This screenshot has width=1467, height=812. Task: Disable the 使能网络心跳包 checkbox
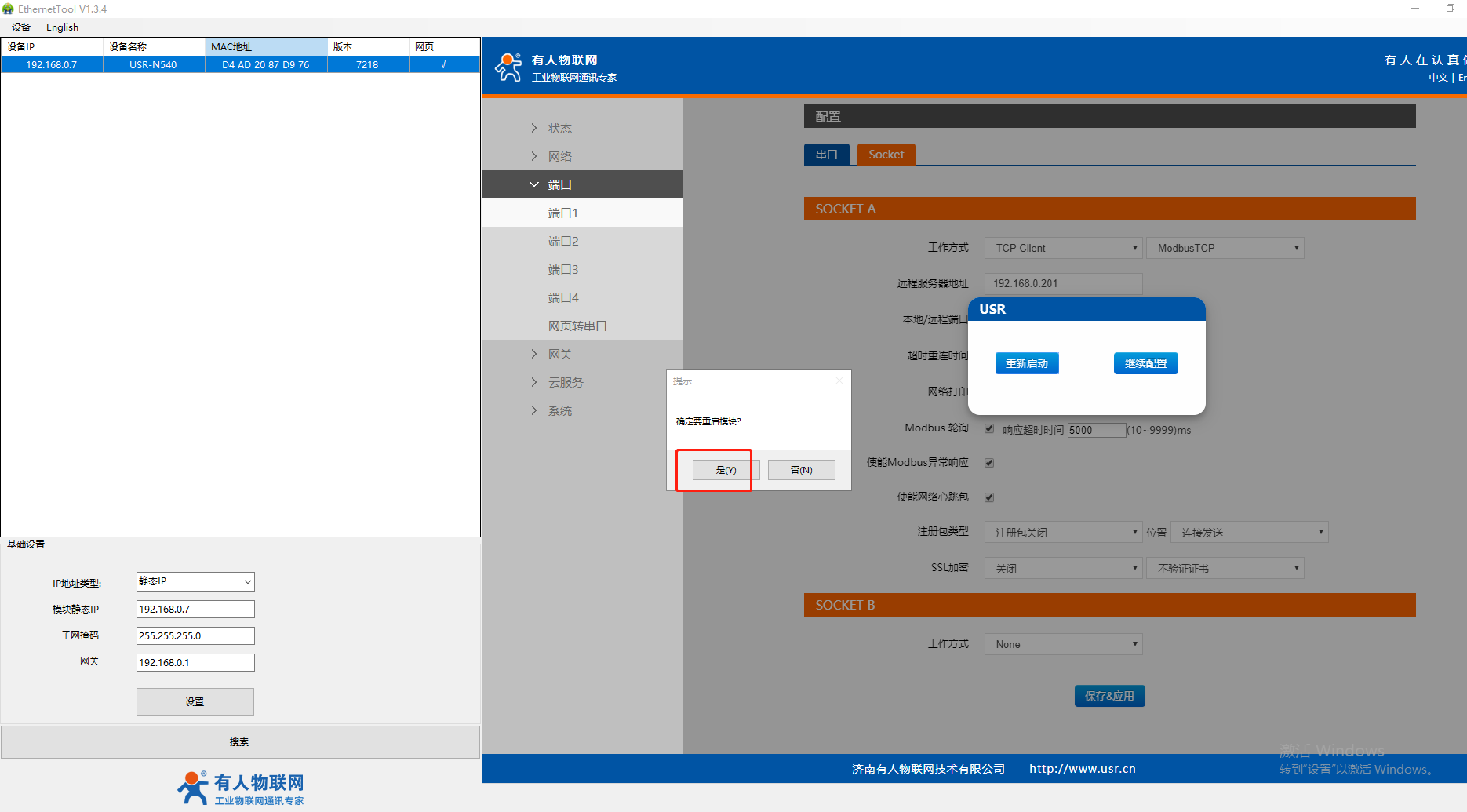point(989,497)
